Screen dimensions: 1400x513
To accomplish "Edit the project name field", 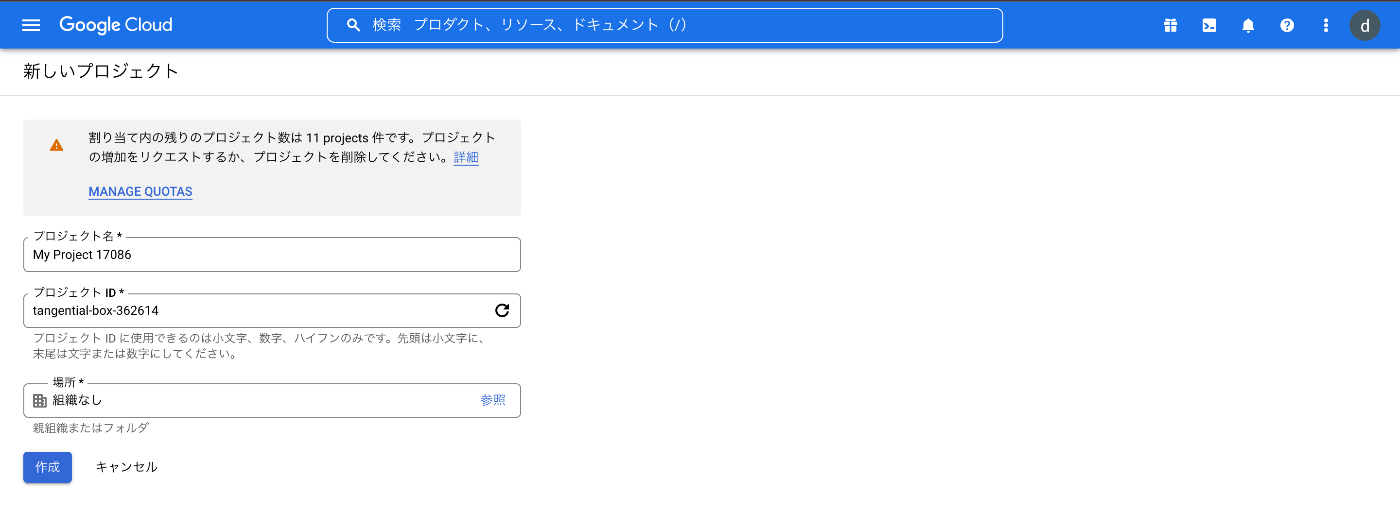I will click(x=271, y=254).
